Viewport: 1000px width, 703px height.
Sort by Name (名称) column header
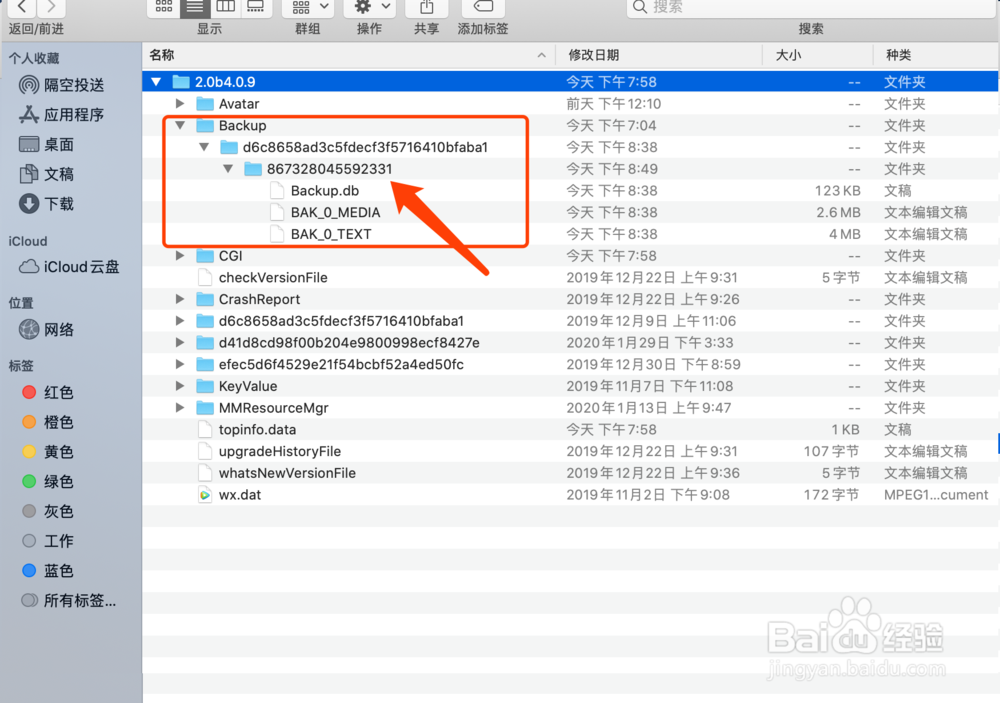point(348,55)
